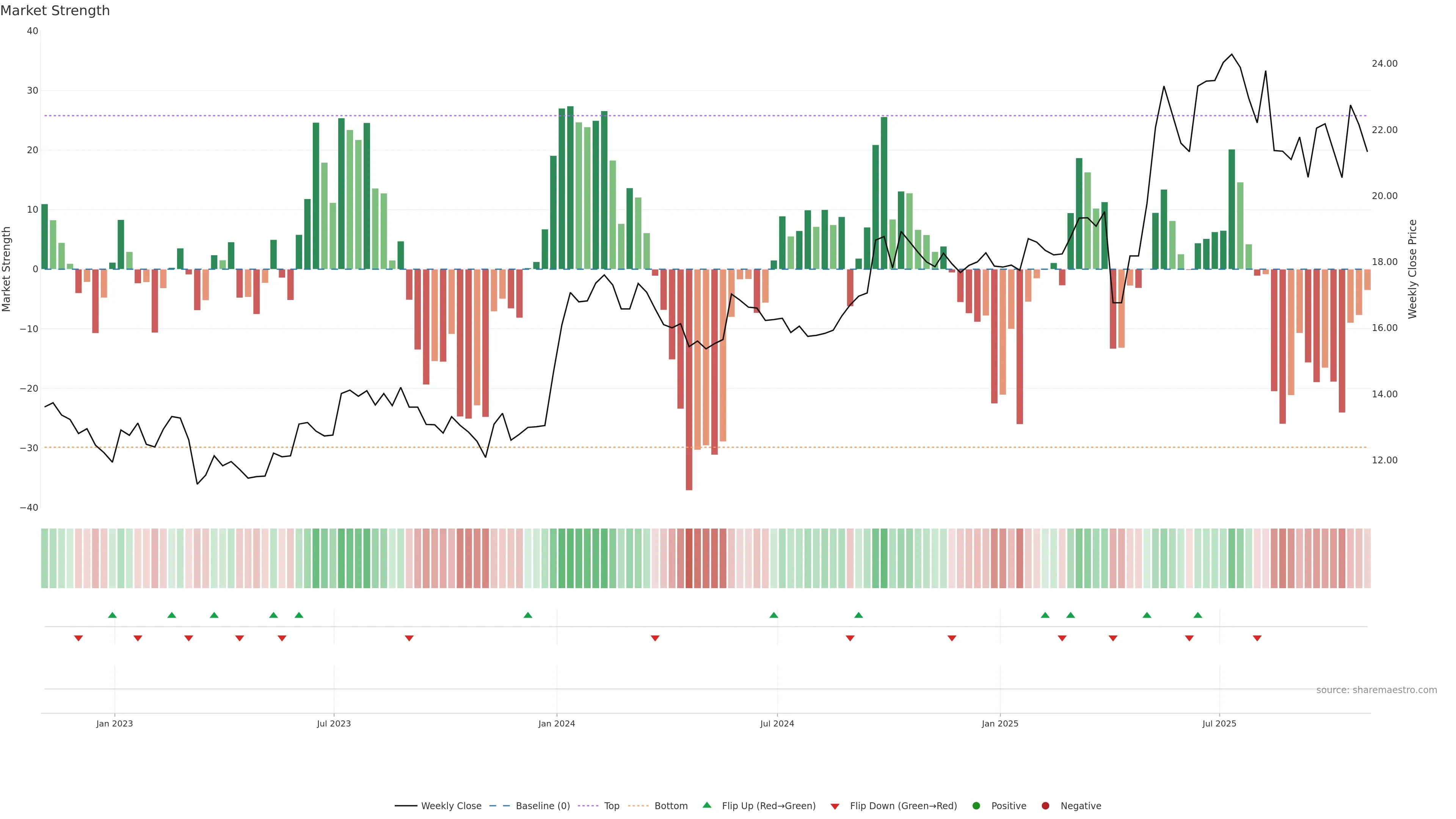Click the Market Strength chart title

coord(55,11)
